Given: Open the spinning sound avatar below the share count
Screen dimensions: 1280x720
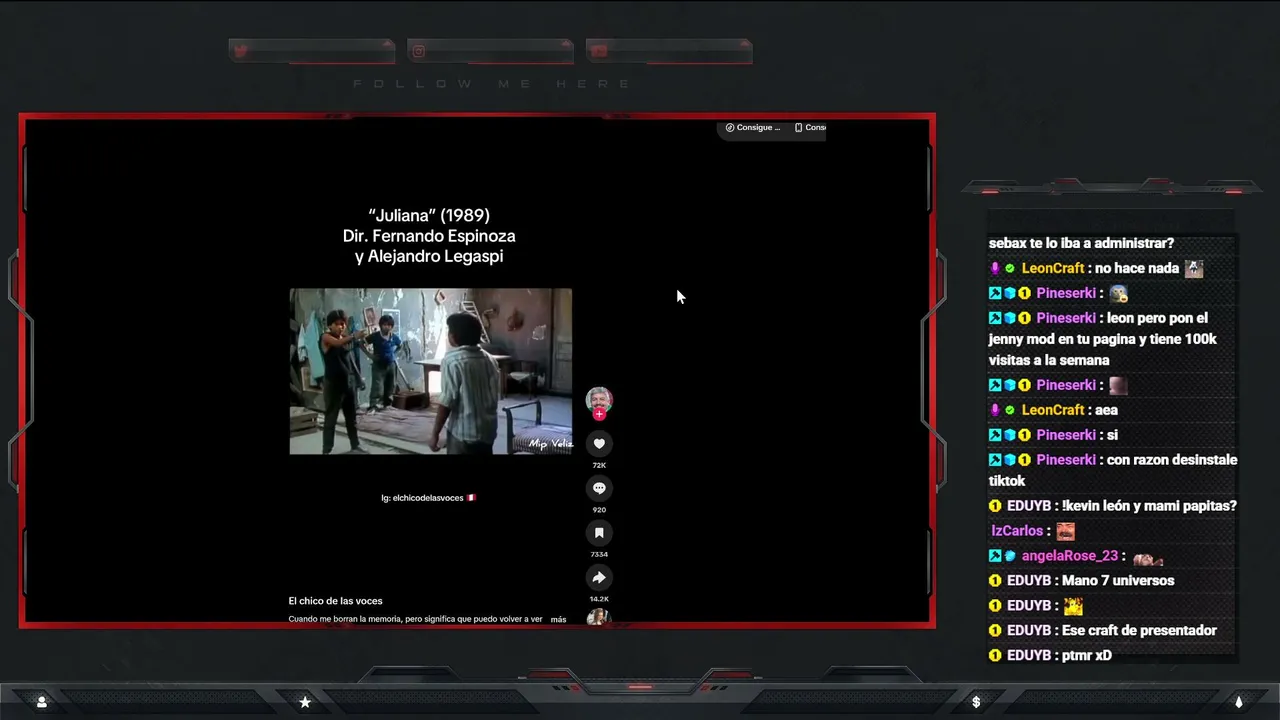Looking at the screenshot, I should pyautogui.click(x=598, y=616).
